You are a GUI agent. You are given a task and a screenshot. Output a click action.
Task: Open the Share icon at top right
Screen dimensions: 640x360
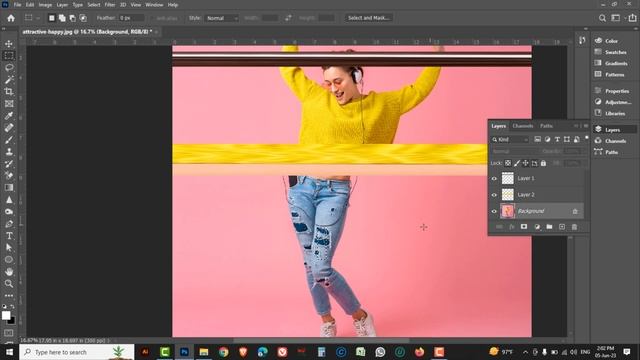click(632, 18)
